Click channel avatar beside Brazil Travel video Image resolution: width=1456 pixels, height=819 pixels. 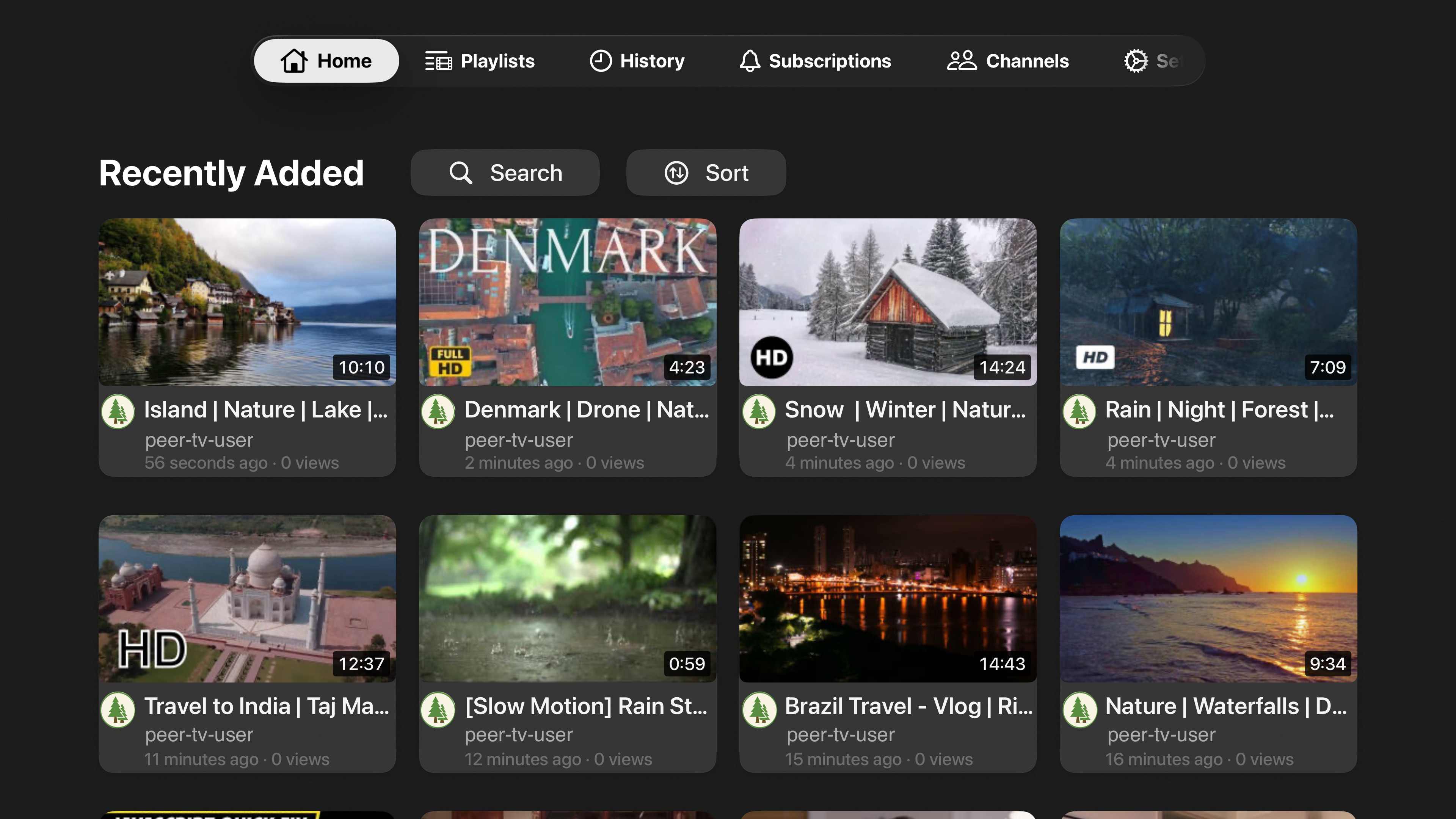tap(759, 709)
